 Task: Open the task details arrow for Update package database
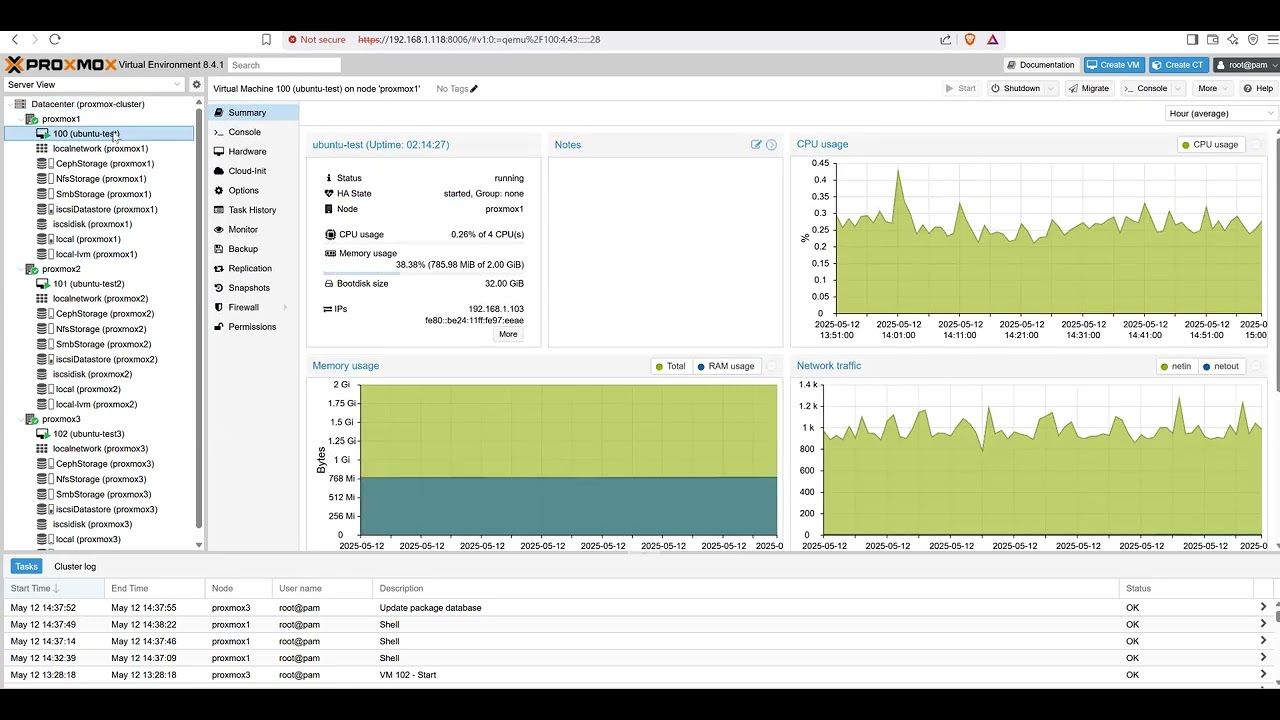pos(1263,607)
